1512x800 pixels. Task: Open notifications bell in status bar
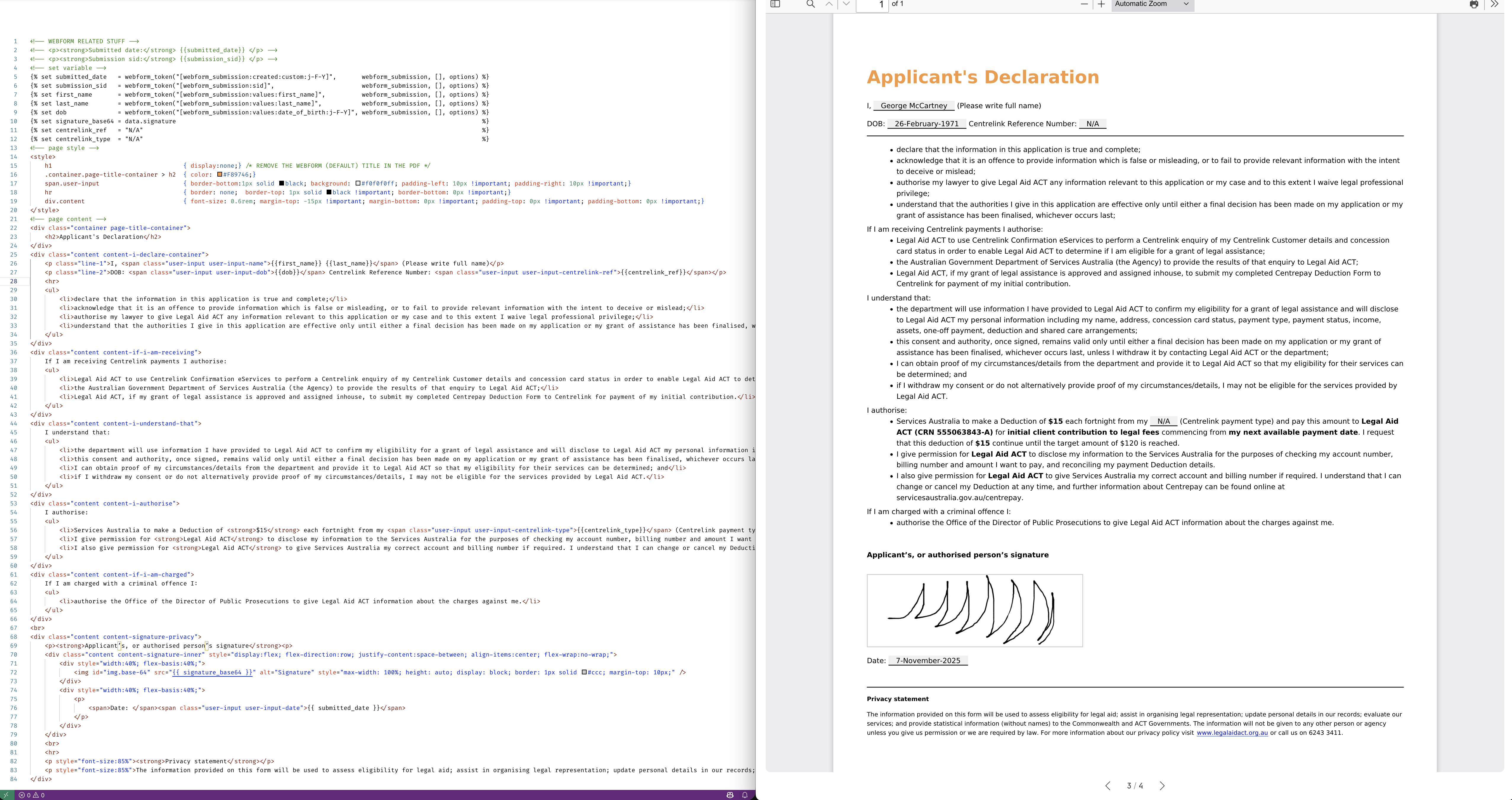[745, 795]
